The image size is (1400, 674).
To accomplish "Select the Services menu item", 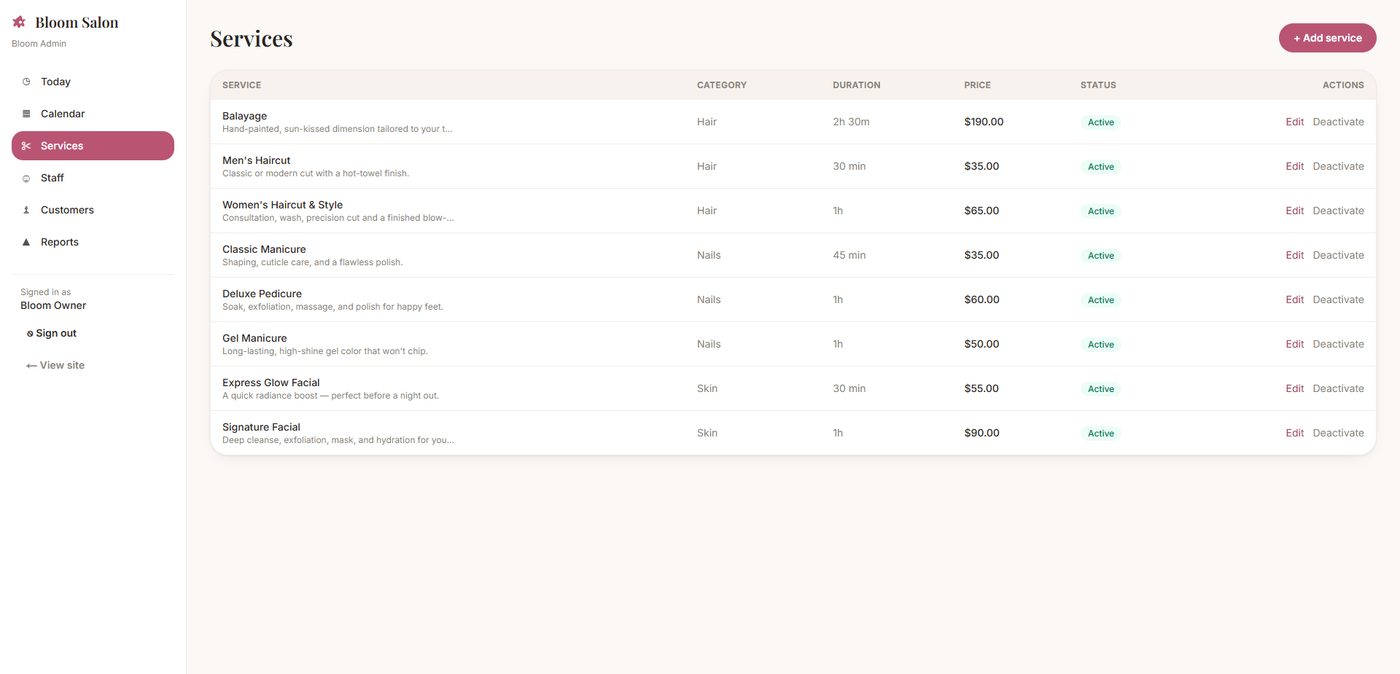I will [93, 146].
